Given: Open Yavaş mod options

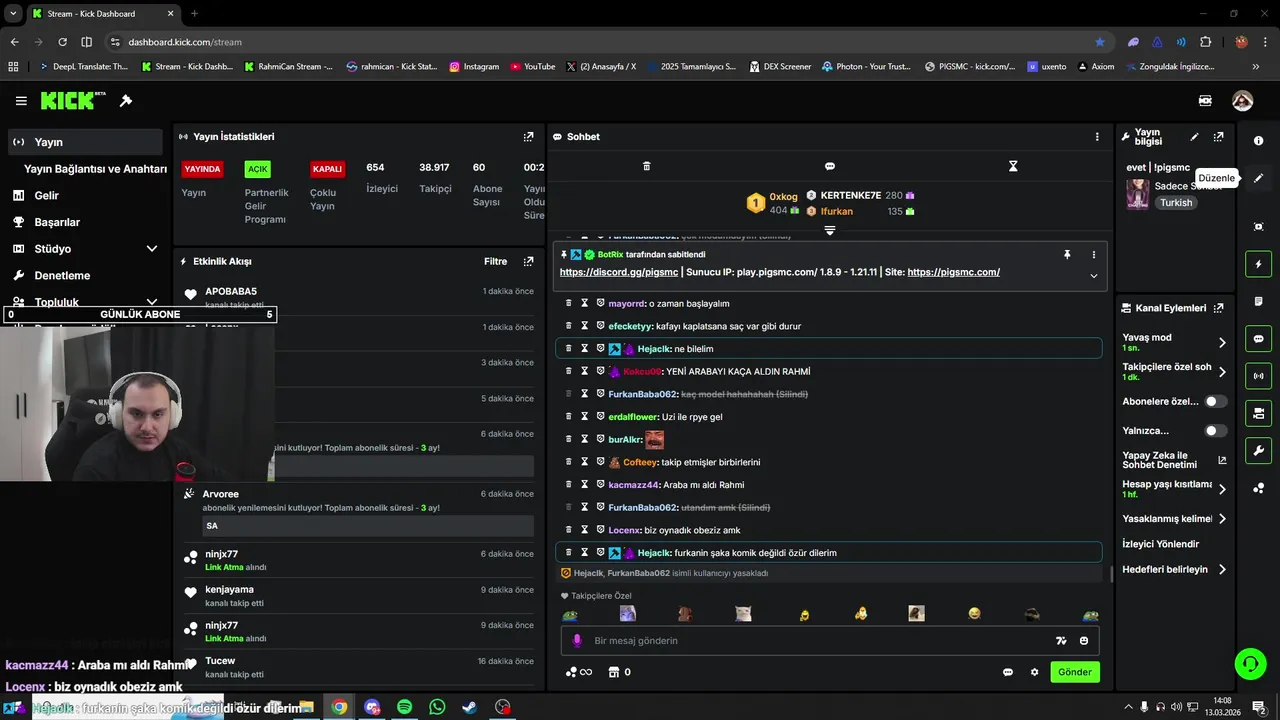Looking at the screenshot, I should (1174, 342).
